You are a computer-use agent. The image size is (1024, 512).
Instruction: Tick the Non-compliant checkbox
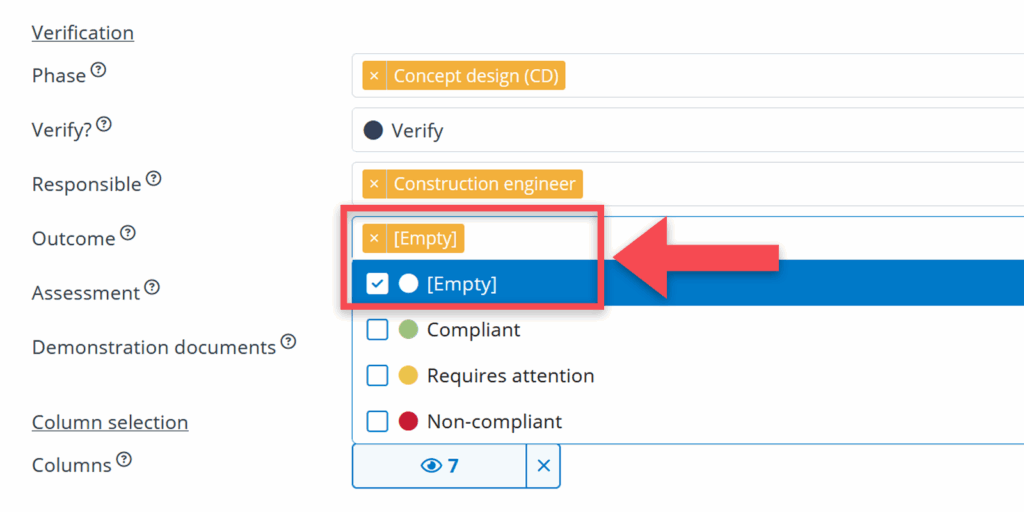tap(377, 421)
